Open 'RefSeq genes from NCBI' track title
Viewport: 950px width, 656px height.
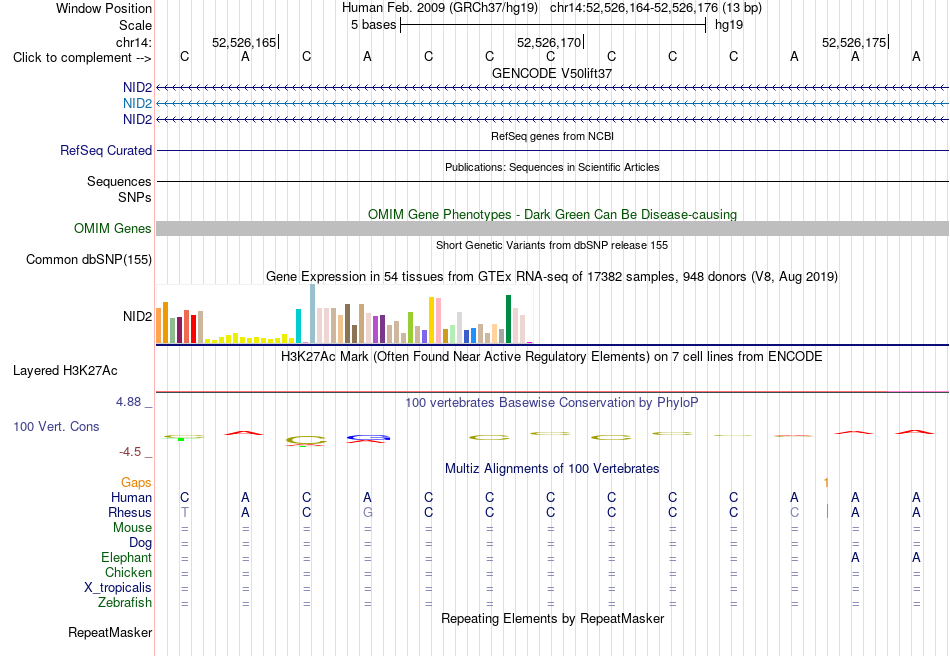click(552, 136)
